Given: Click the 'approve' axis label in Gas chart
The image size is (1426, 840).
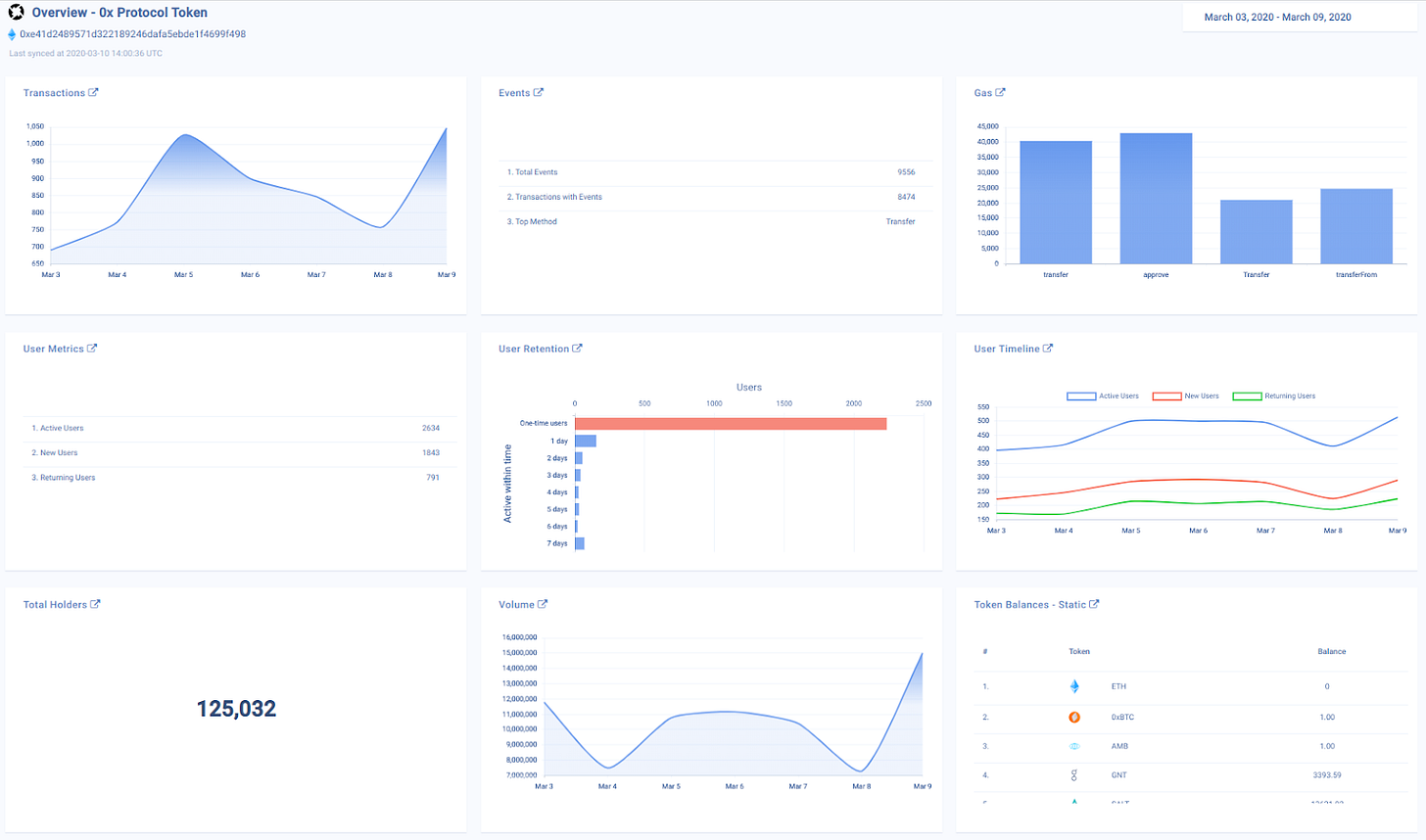Looking at the screenshot, I should click(1156, 275).
